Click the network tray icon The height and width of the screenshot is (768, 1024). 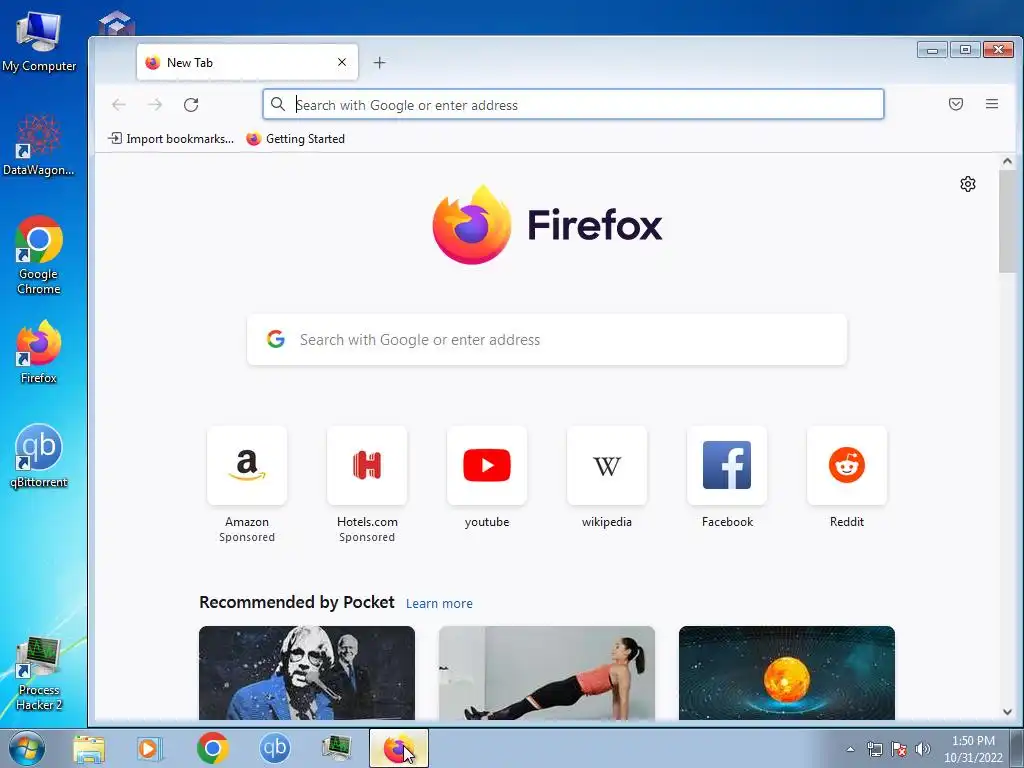coord(874,749)
